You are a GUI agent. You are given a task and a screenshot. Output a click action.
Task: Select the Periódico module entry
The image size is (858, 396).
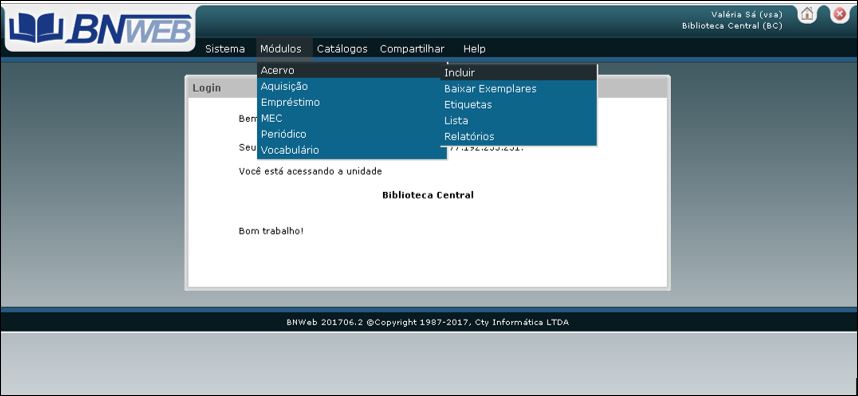pyautogui.click(x=351, y=134)
